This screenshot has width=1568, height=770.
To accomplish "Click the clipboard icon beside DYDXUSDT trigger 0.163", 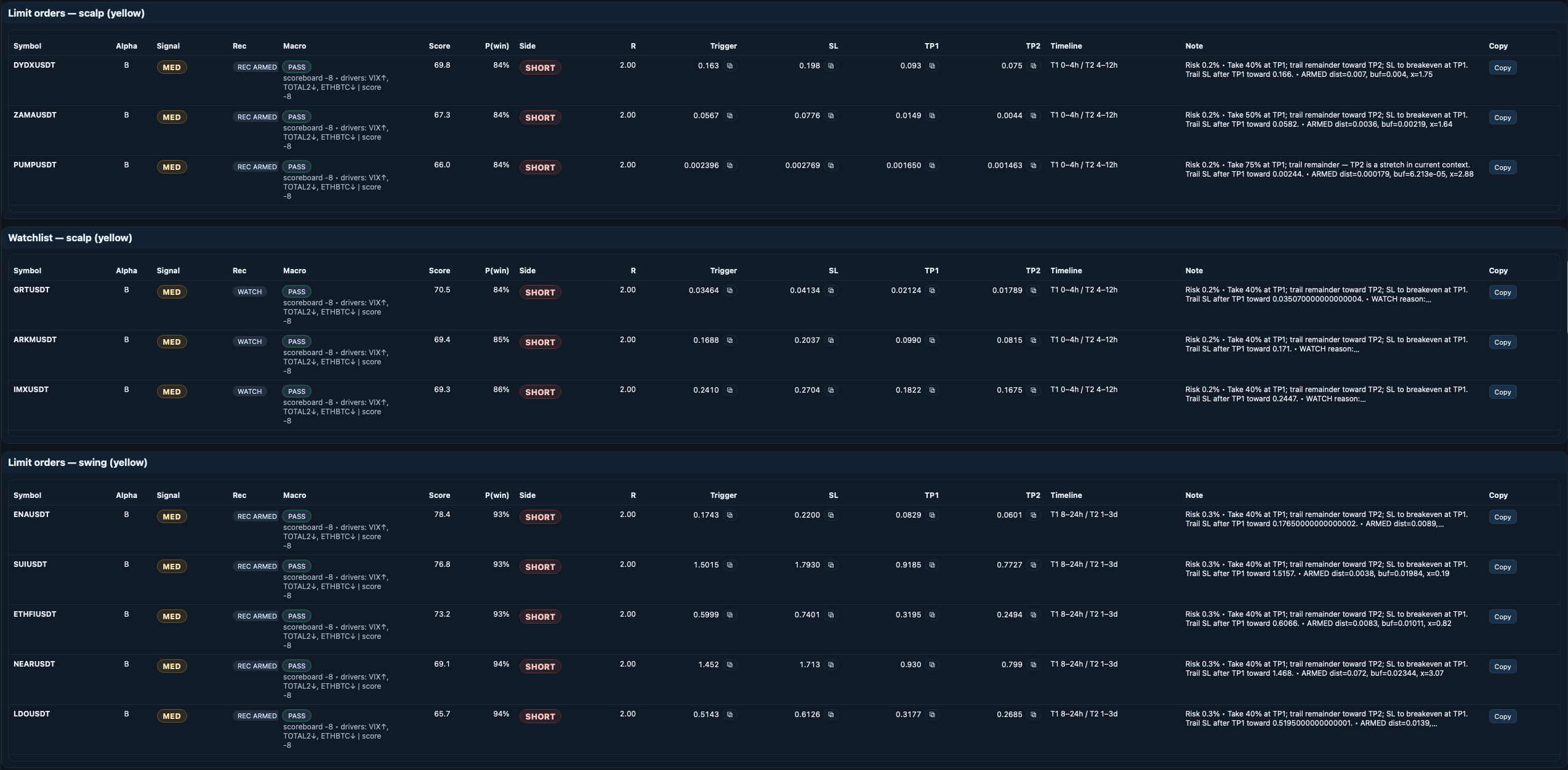I will click(730, 66).
